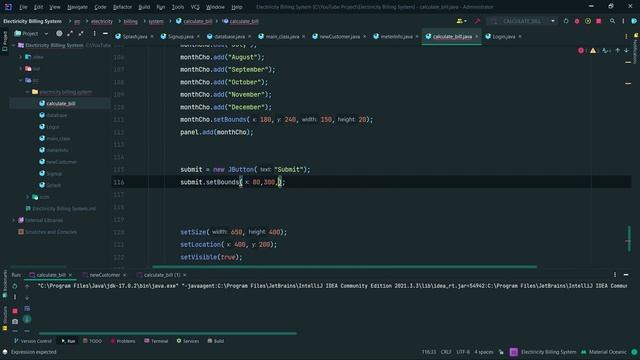Select calculate_bill class in project tree
Viewport: 640px width, 360px height.
tap(60, 104)
